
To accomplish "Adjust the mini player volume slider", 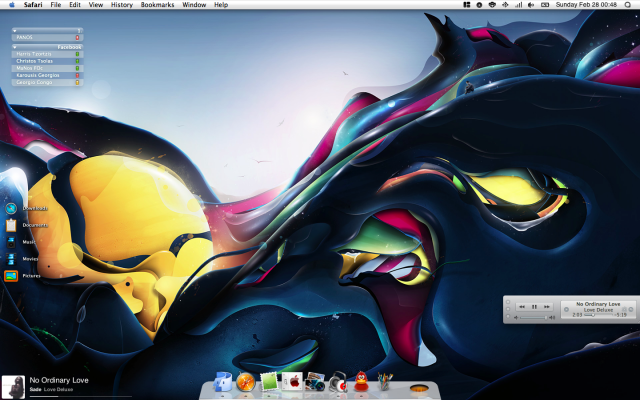I will tap(534, 317).
